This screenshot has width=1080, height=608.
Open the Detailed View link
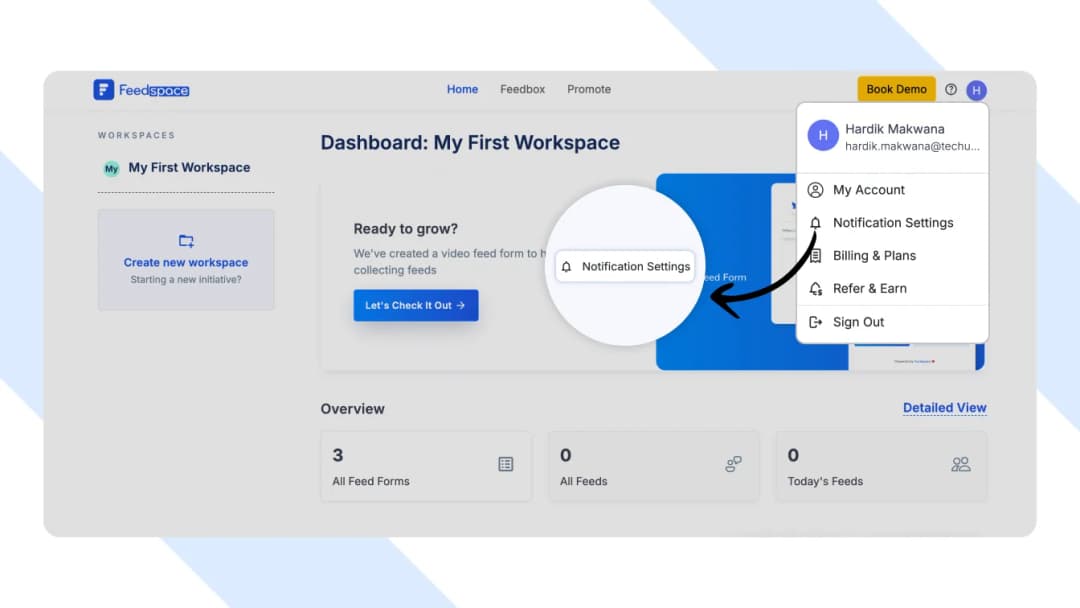coord(944,407)
